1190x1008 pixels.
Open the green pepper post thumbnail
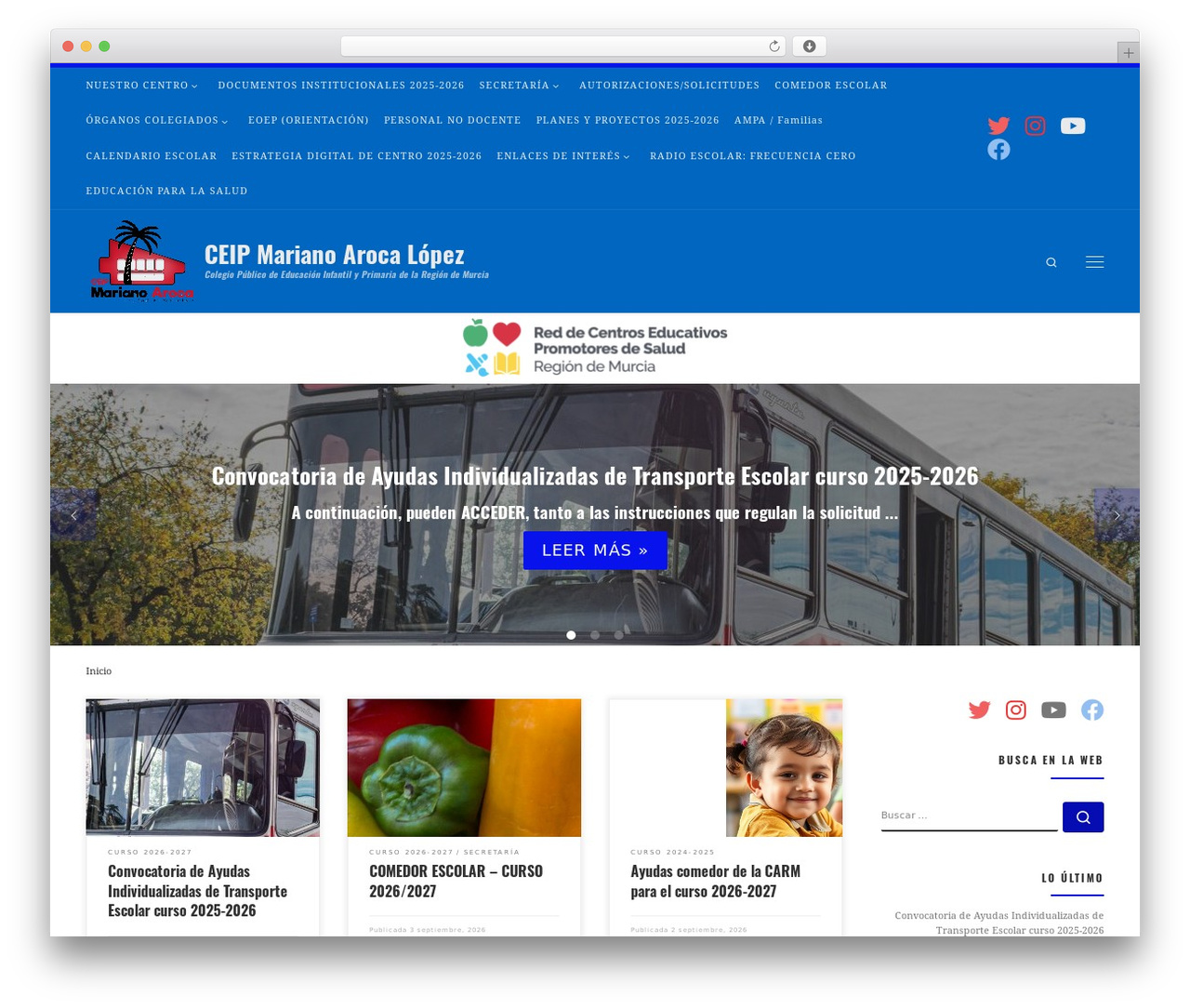464,768
